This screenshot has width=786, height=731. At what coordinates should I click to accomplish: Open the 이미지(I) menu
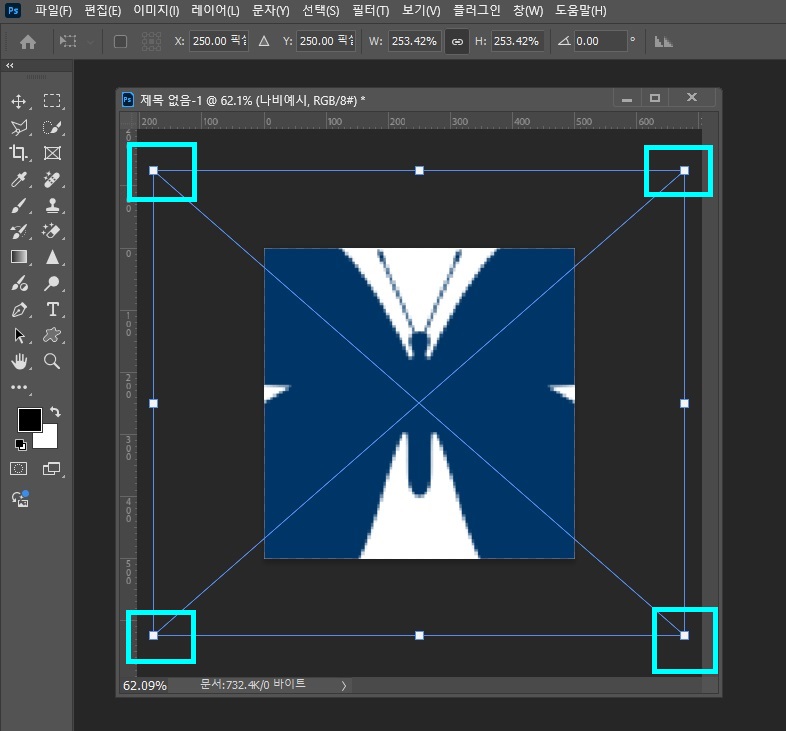point(156,11)
